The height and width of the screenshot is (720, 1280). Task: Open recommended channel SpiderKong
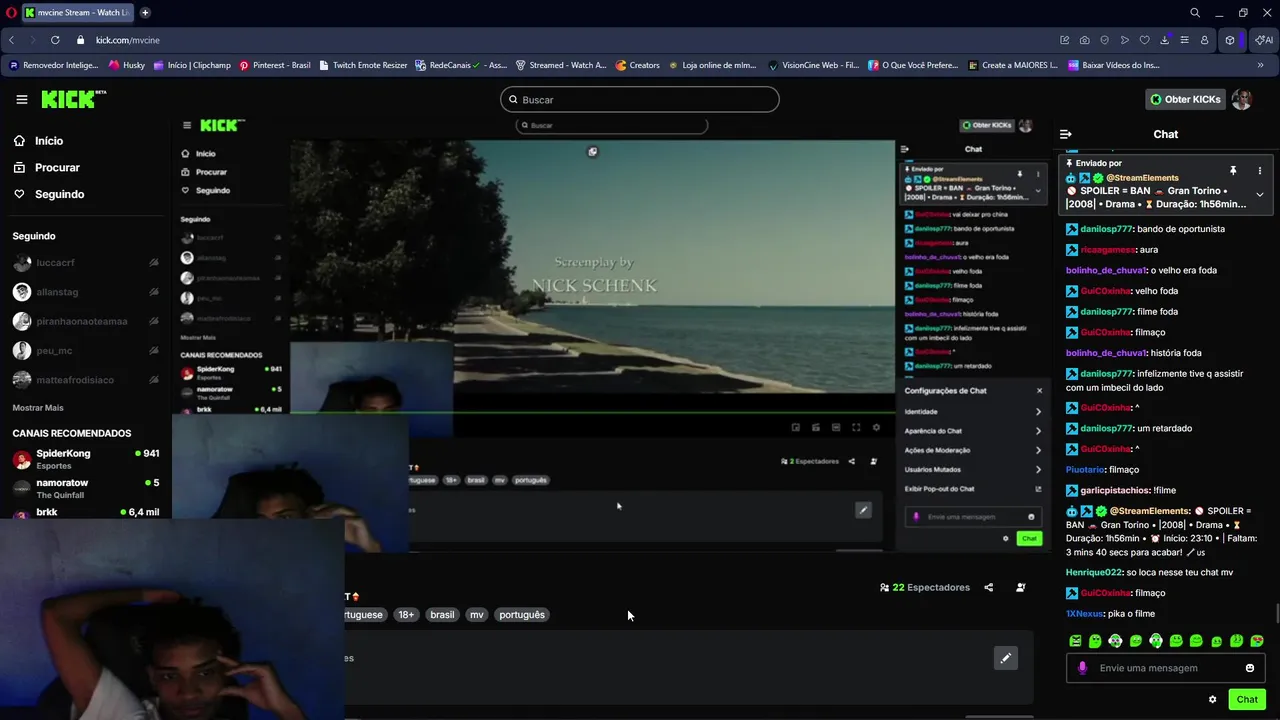pyautogui.click(x=85, y=459)
